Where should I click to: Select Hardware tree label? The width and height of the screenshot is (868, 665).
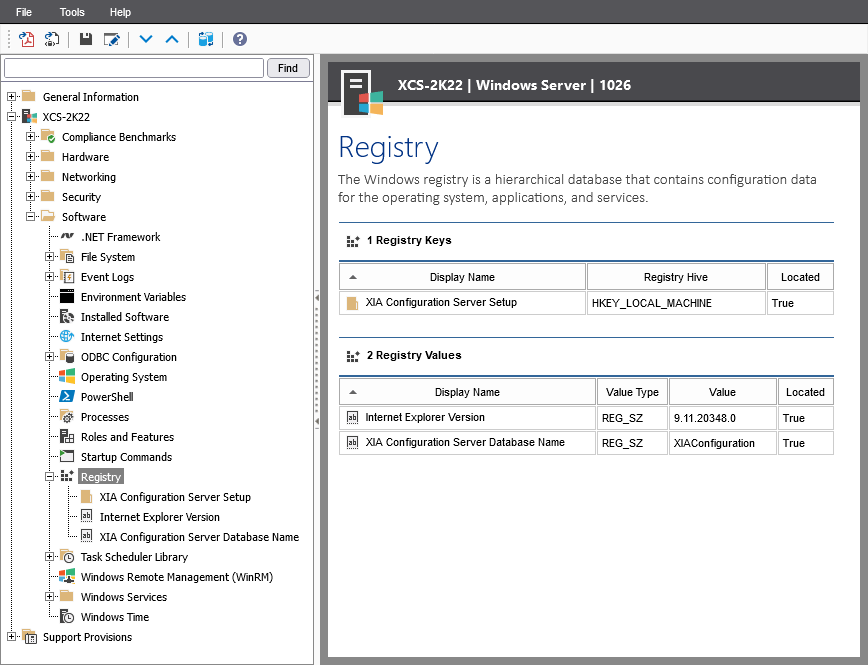tap(85, 157)
